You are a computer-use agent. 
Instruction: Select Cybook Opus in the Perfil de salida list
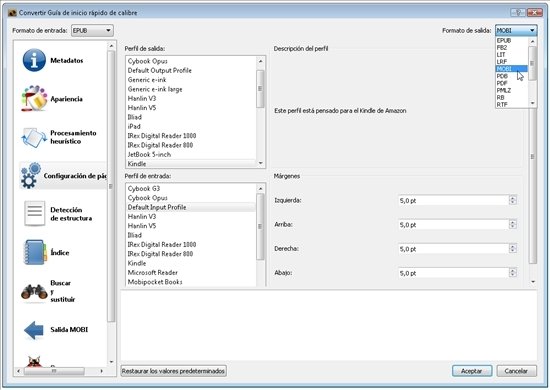[191, 61]
